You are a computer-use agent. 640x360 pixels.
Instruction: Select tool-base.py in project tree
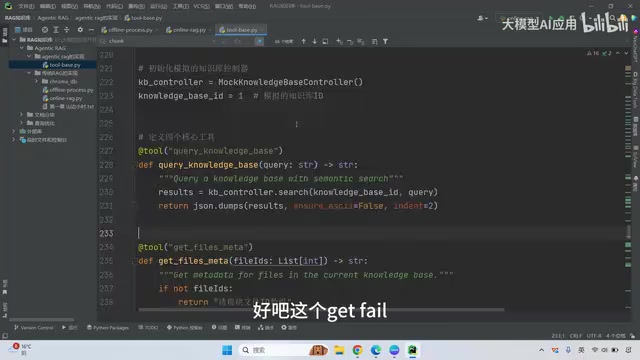pos(64,64)
